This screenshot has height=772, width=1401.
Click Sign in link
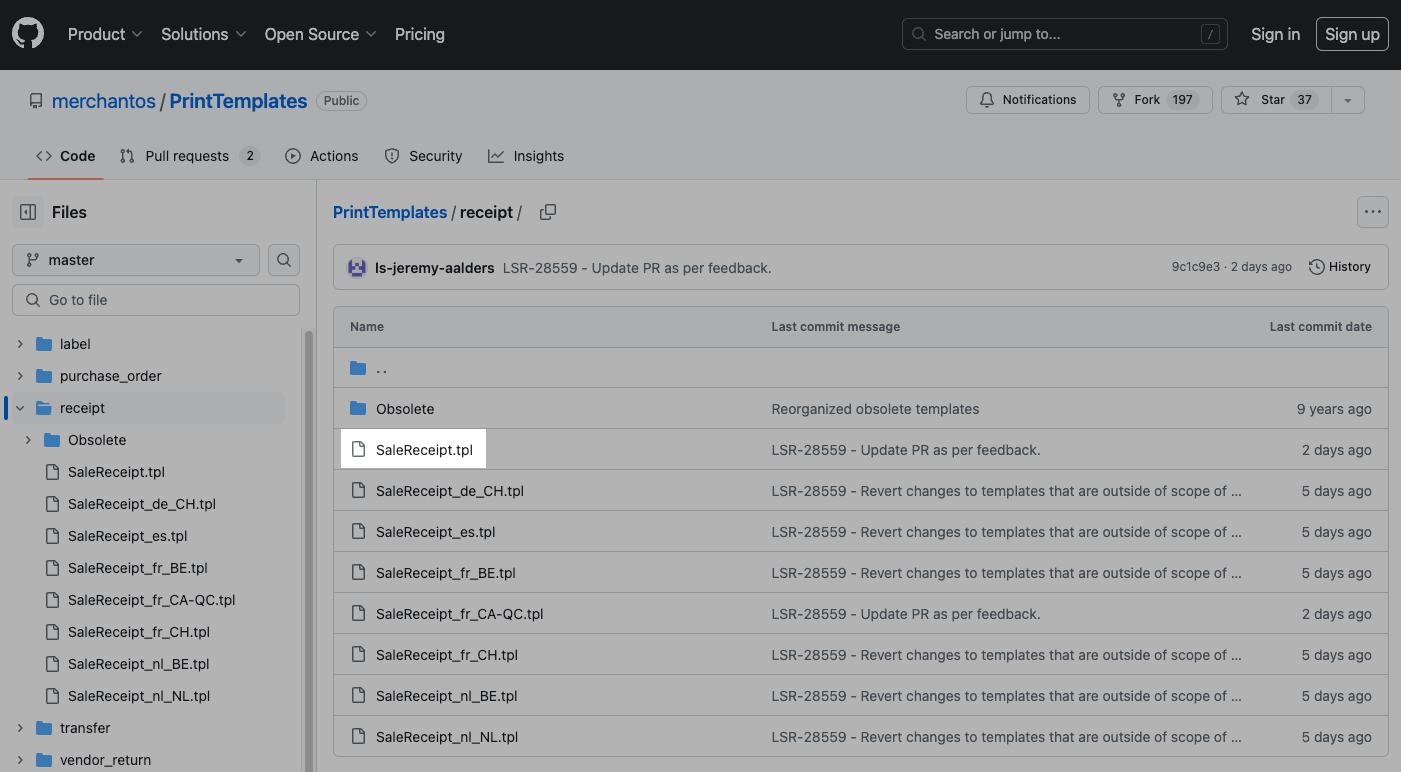[x=1275, y=34]
